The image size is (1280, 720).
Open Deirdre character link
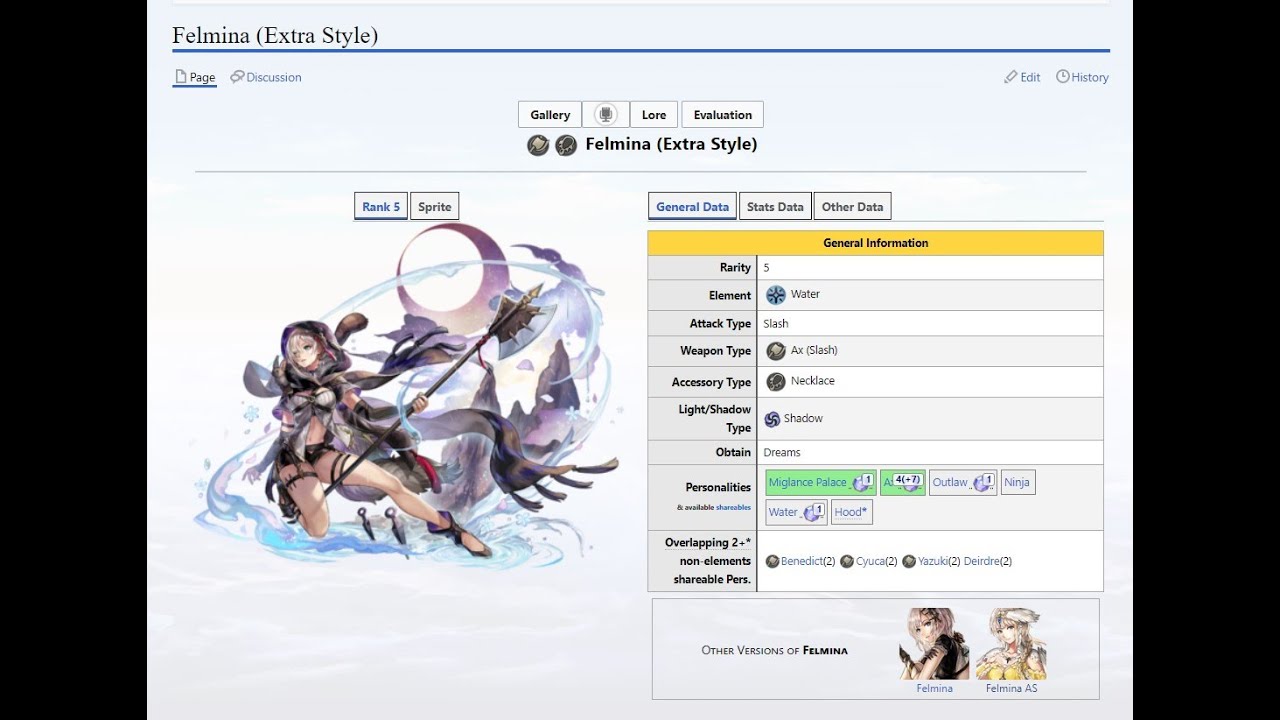[982, 562]
